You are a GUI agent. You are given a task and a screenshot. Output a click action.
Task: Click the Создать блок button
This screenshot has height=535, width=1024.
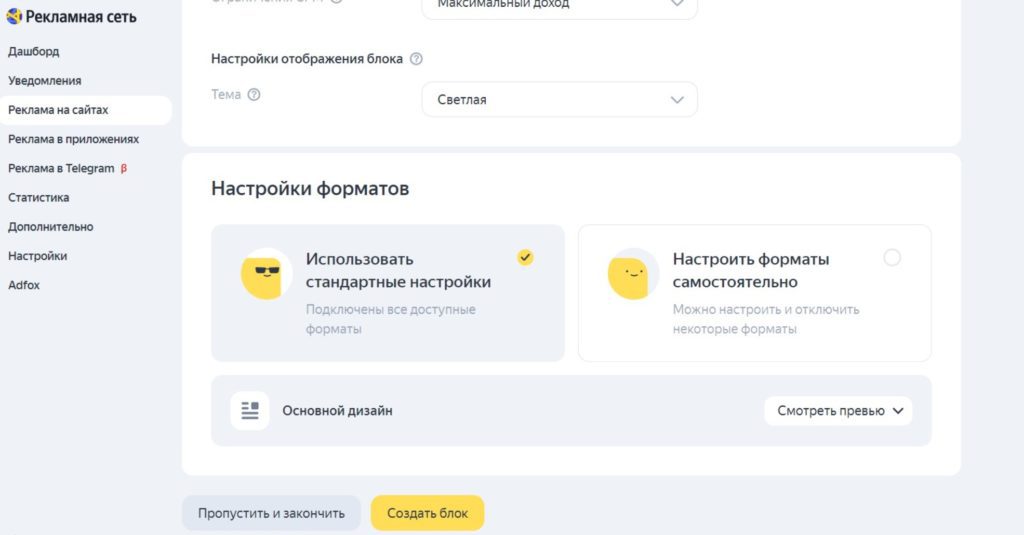tap(427, 513)
